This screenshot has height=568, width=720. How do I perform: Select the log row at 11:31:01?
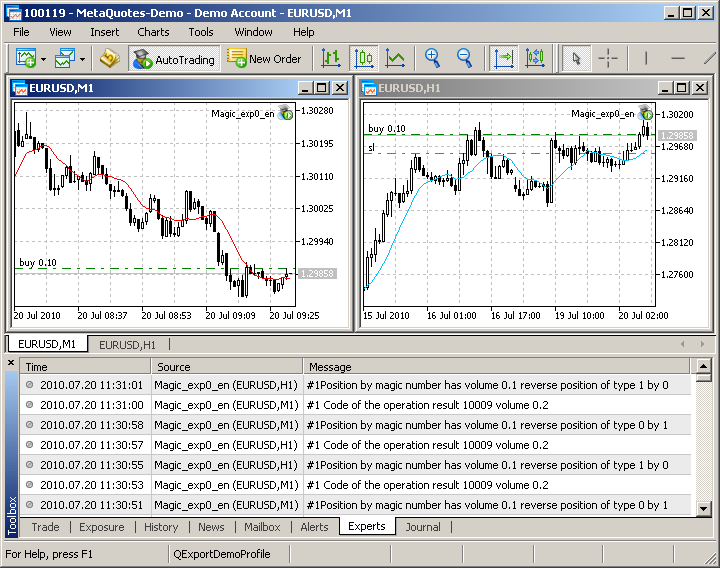[x=355, y=385]
